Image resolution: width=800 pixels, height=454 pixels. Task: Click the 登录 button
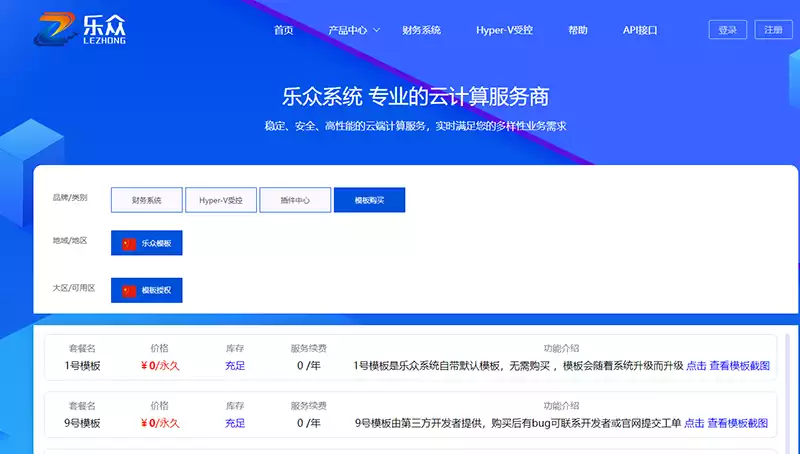point(728,30)
